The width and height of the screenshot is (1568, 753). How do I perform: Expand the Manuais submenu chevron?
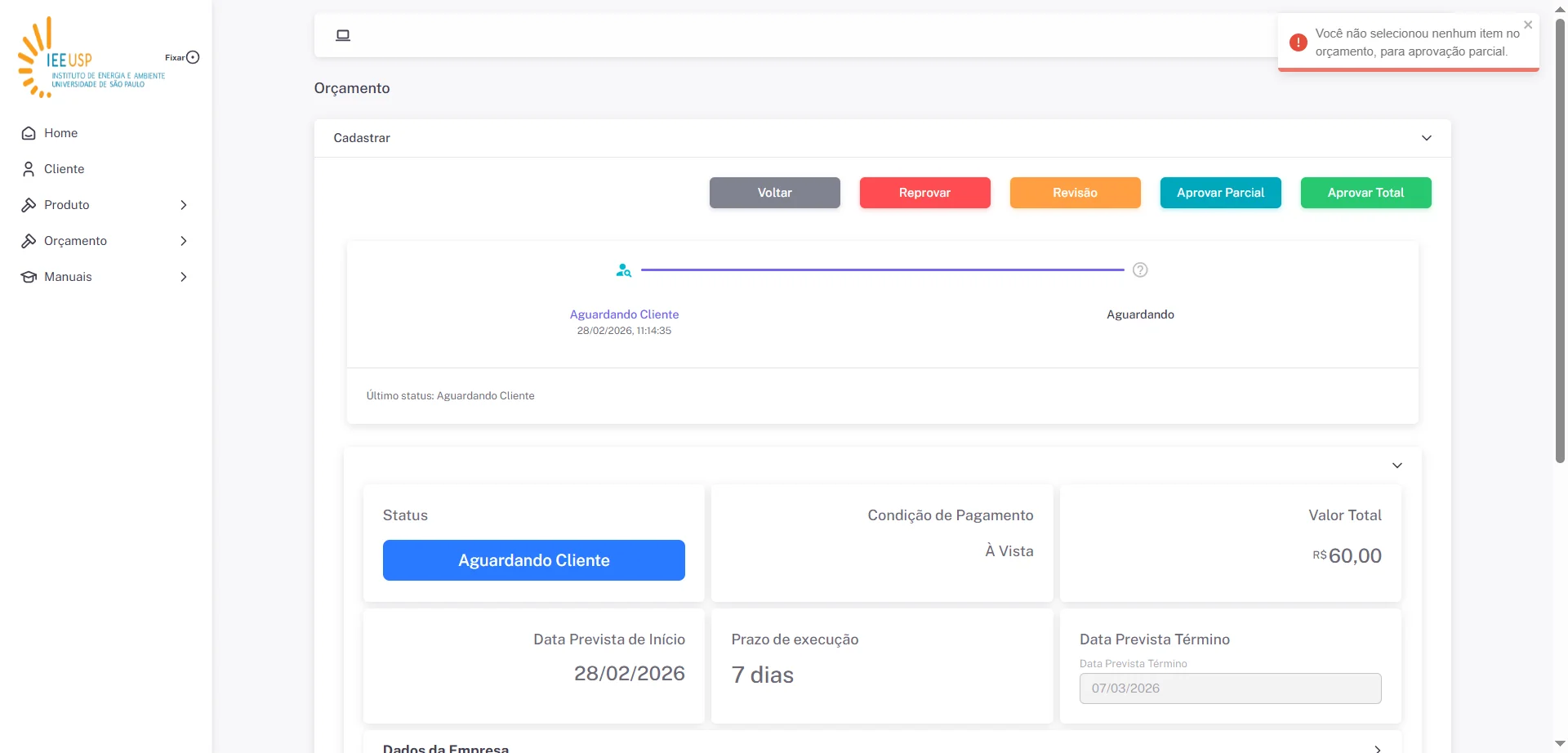[184, 277]
